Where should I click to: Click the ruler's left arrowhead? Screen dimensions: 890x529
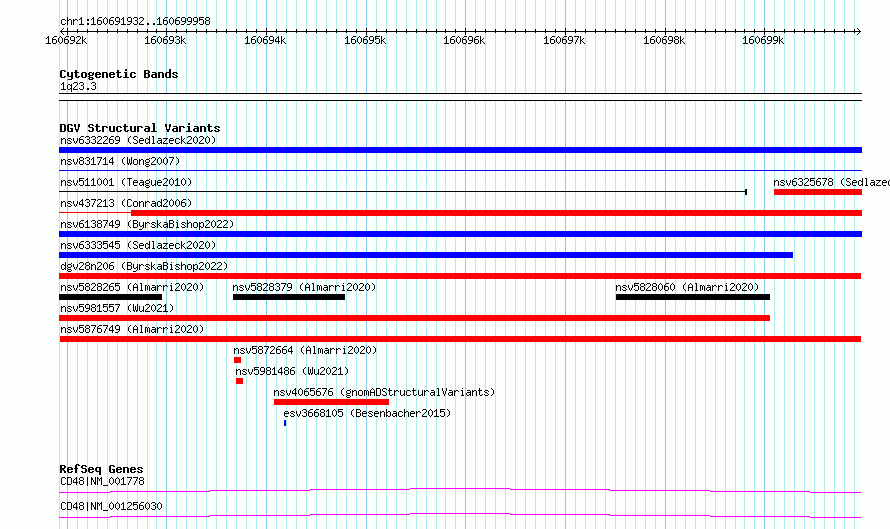click(x=62, y=31)
